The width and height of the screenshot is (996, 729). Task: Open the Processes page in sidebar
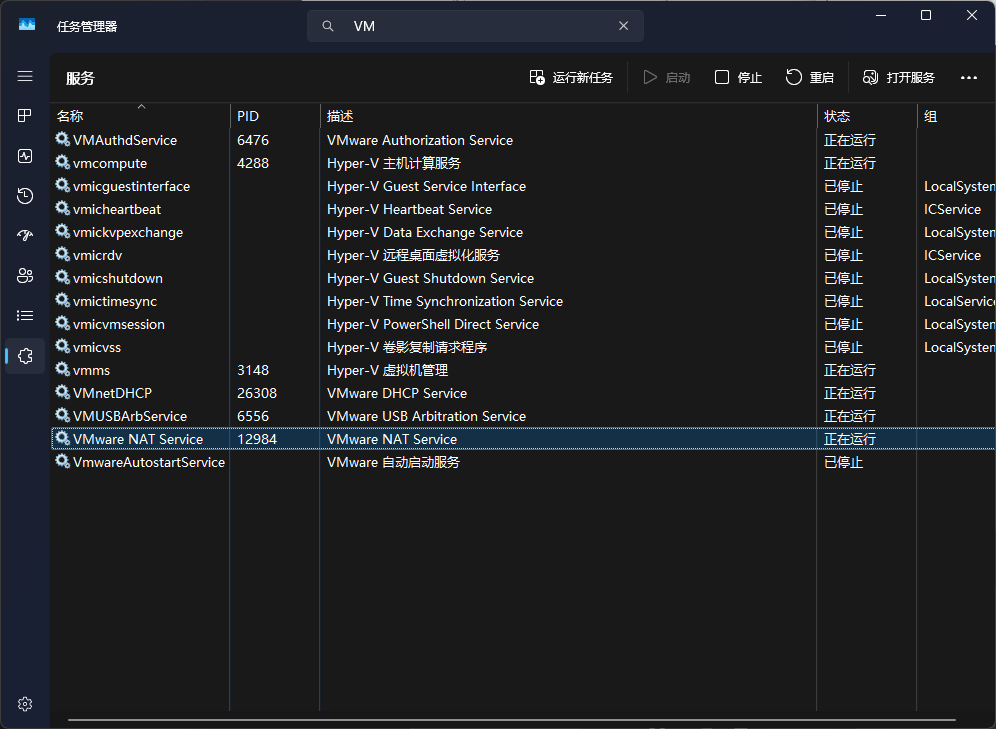click(x=25, y=116)
